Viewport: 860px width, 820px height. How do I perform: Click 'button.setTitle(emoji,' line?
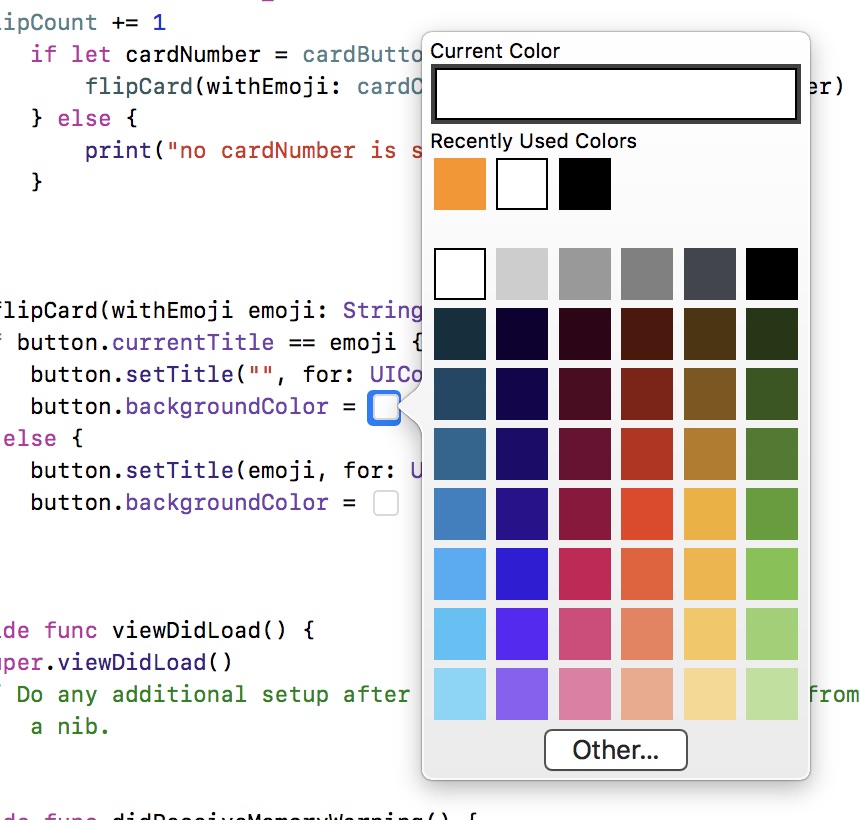pos(179,471)
